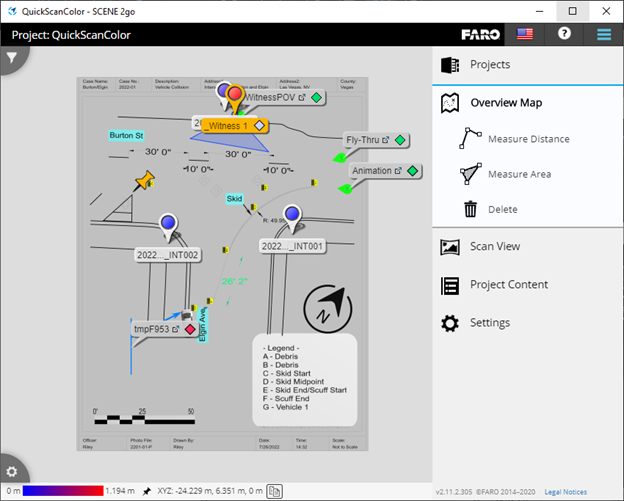Choose Measure Distance tool
The width and height of the screenshot is (624, 501).
click(x=528, y=139)
